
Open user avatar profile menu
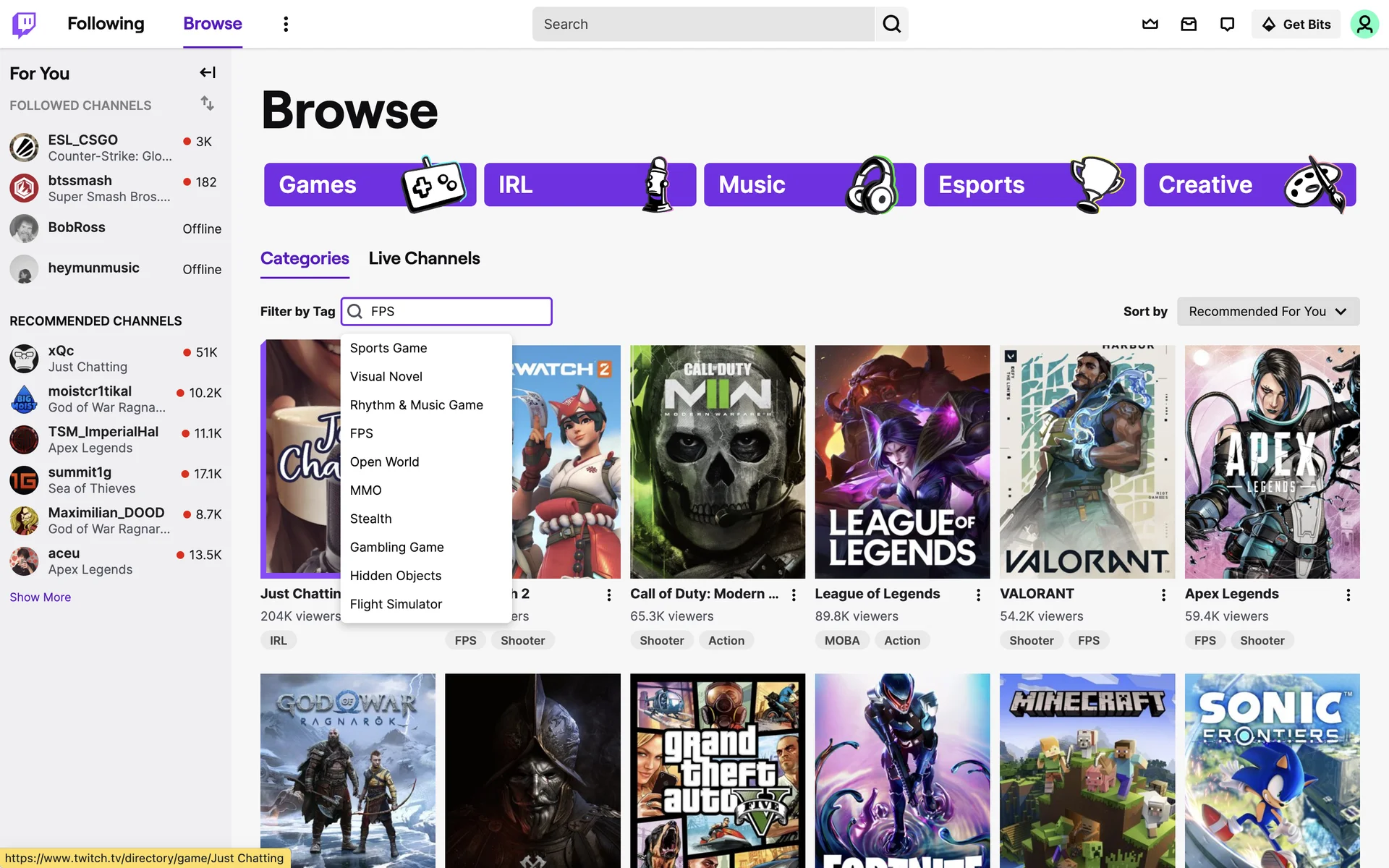pyautogui.click(x=1364, y=24)
